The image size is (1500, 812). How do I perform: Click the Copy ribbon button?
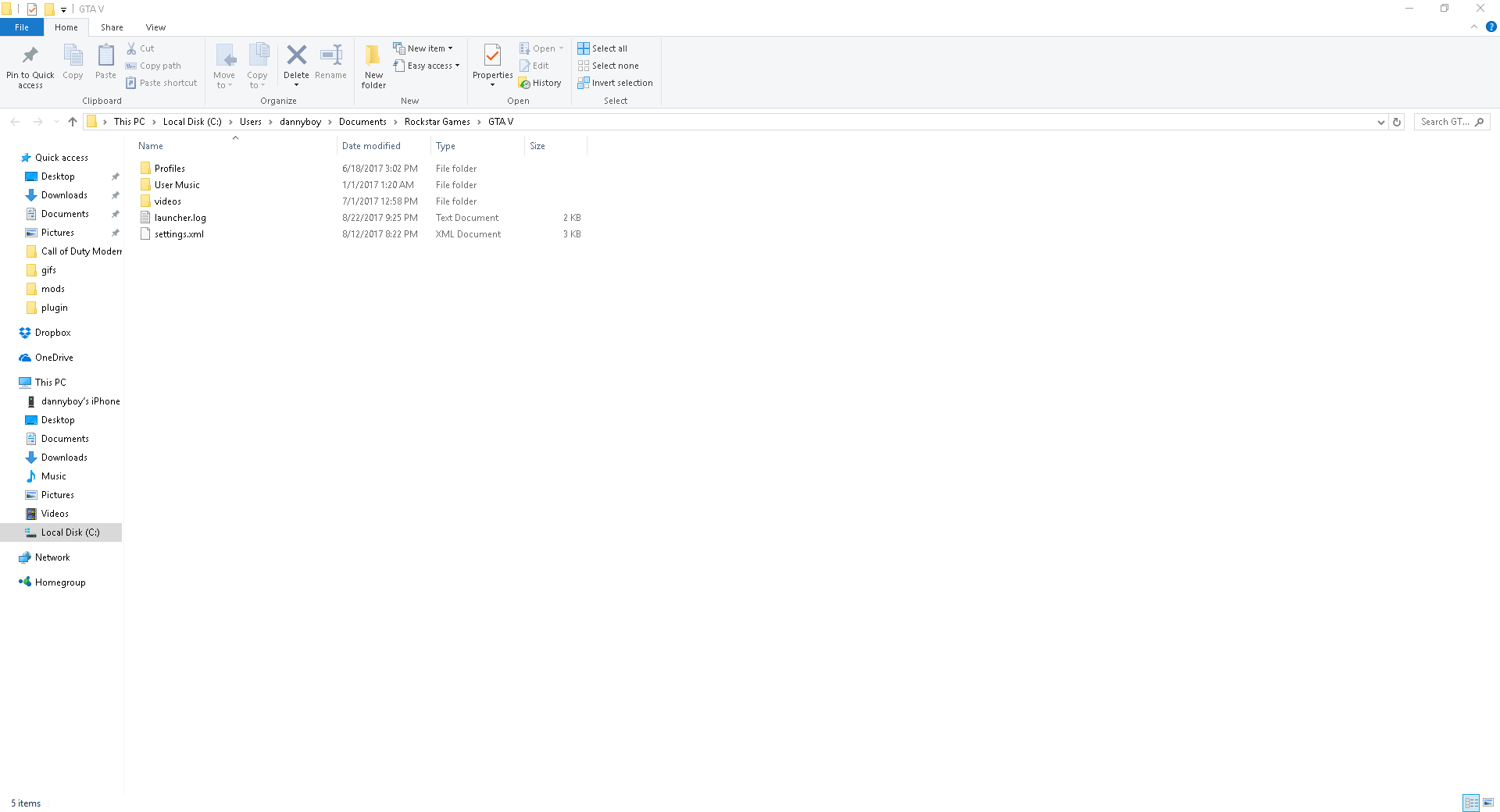point(73,62)
